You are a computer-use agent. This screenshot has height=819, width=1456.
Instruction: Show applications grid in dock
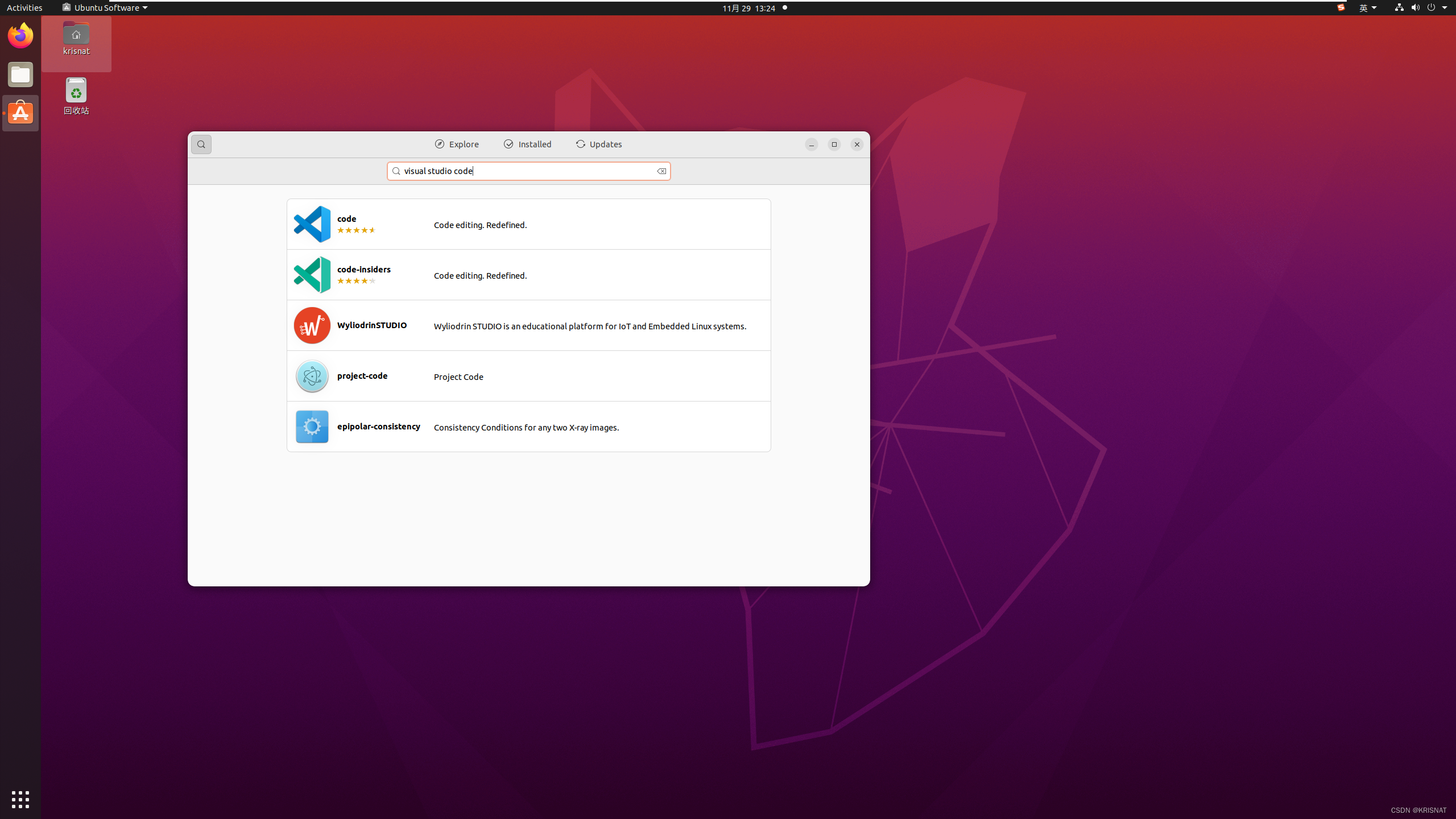point(20,799)
